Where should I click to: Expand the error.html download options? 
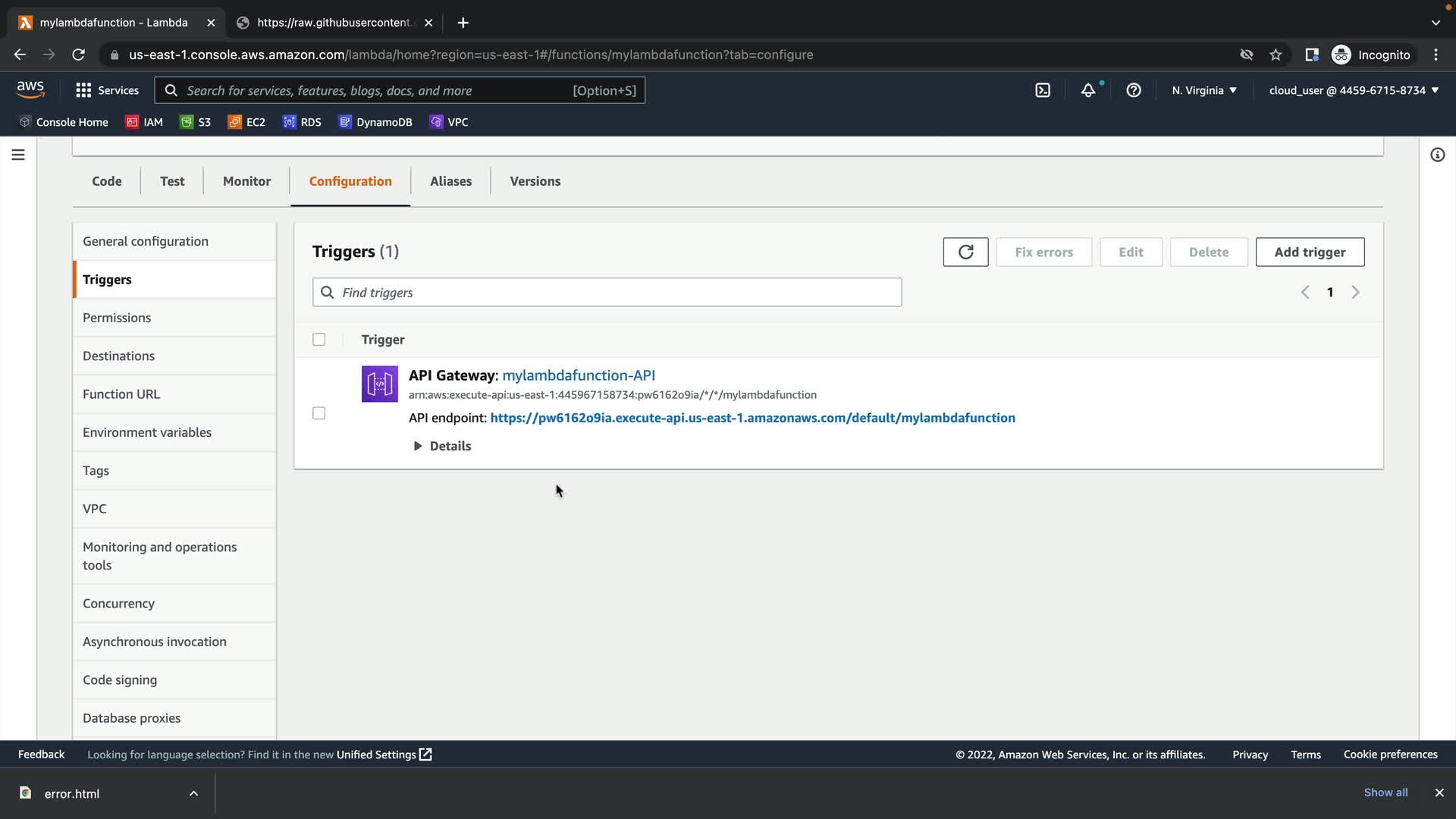193,793
